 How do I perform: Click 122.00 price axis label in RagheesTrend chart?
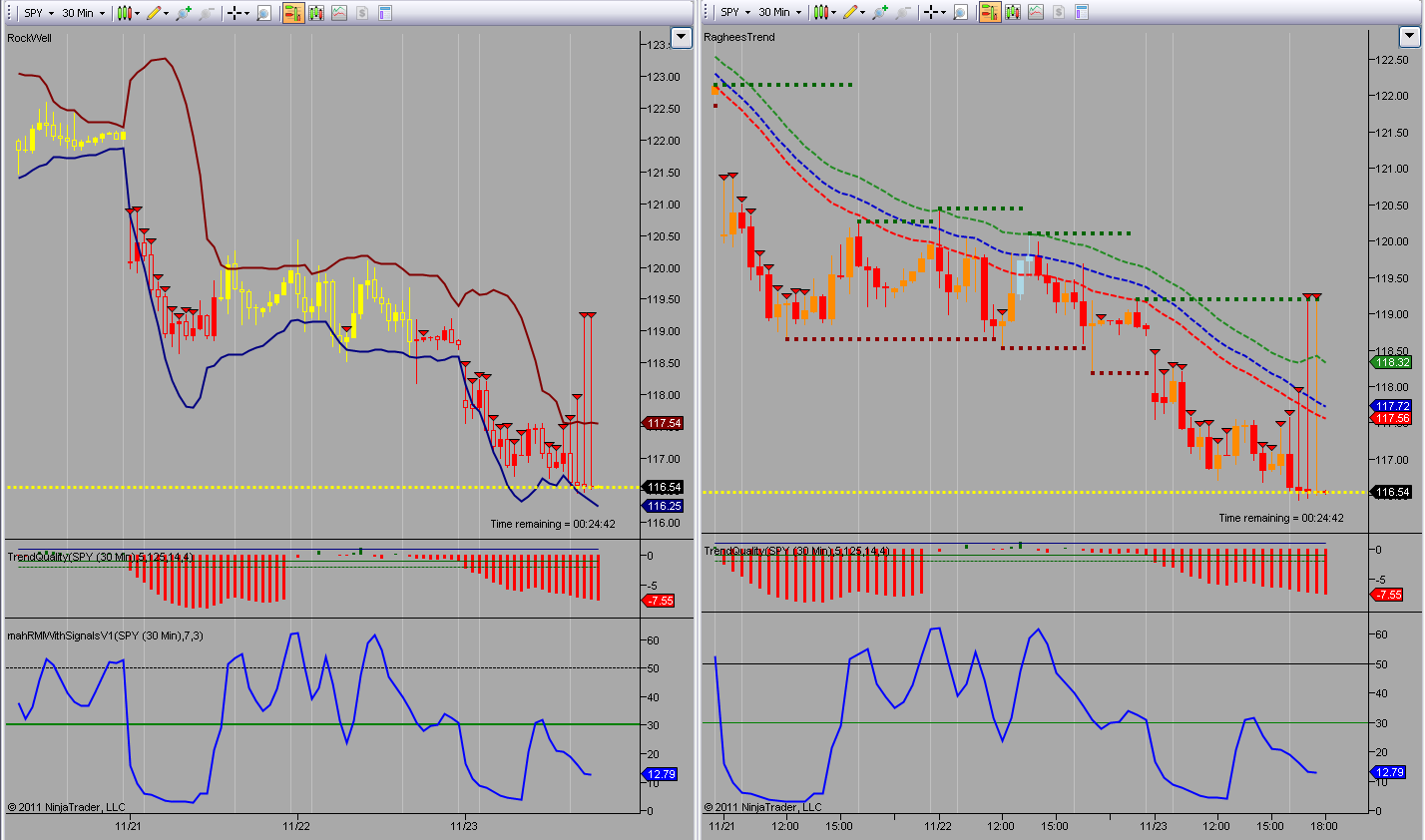[x=1392, y=96]
